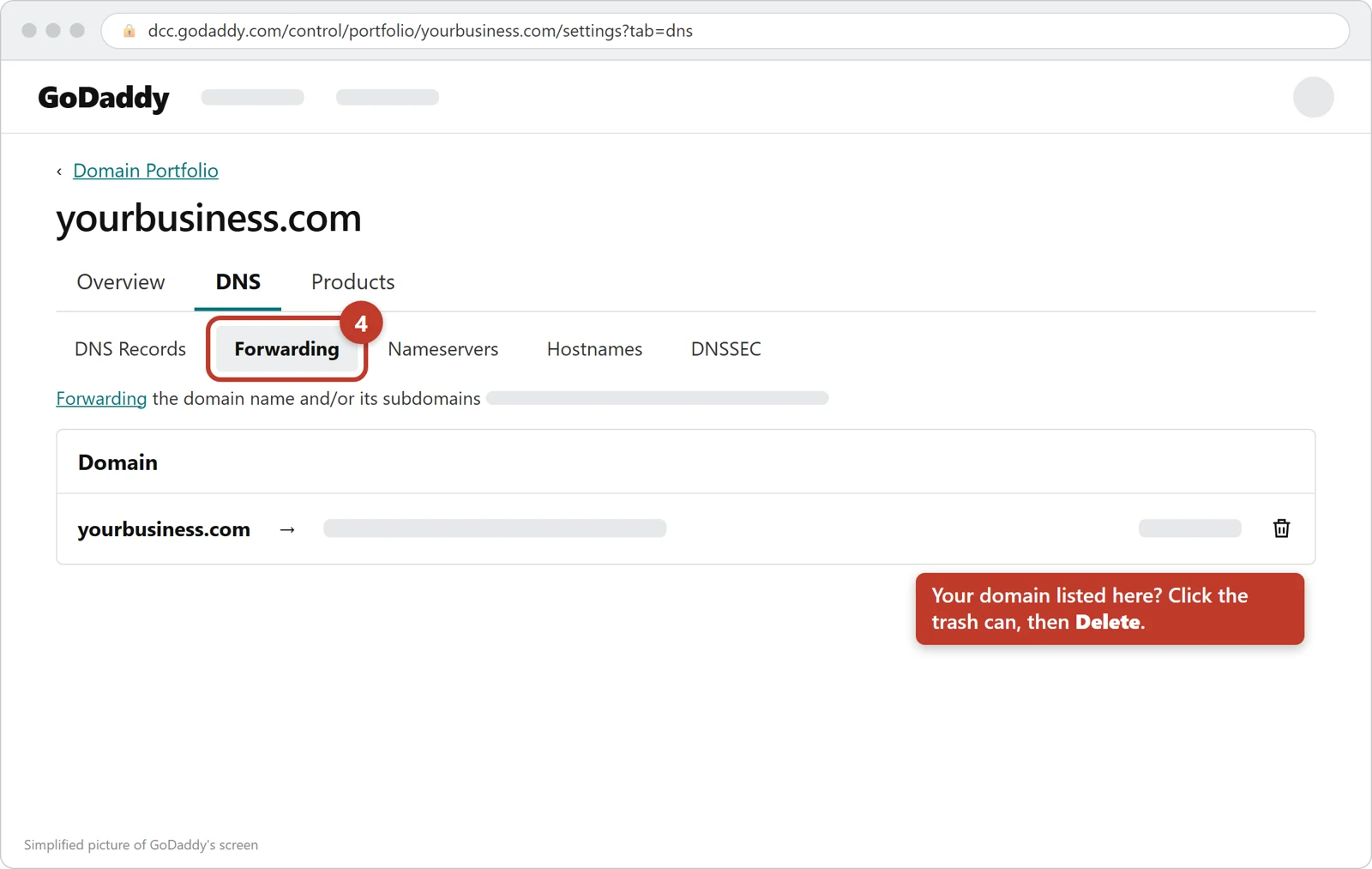Image resolution: width=1372 pixels, height=869 pixels.
Task: Click the Domain column header
Action: point(117,462)
